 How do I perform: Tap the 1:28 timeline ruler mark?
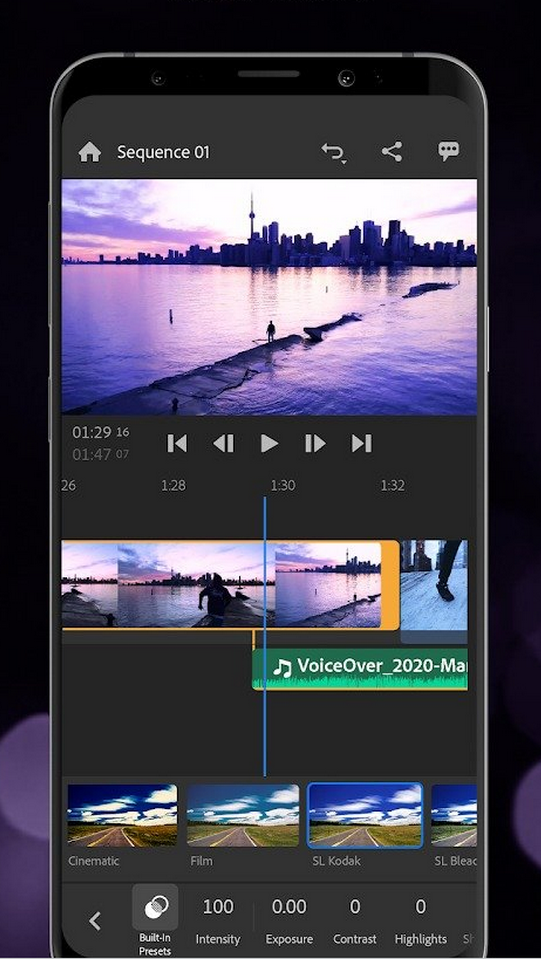click(x=173, y=485)
